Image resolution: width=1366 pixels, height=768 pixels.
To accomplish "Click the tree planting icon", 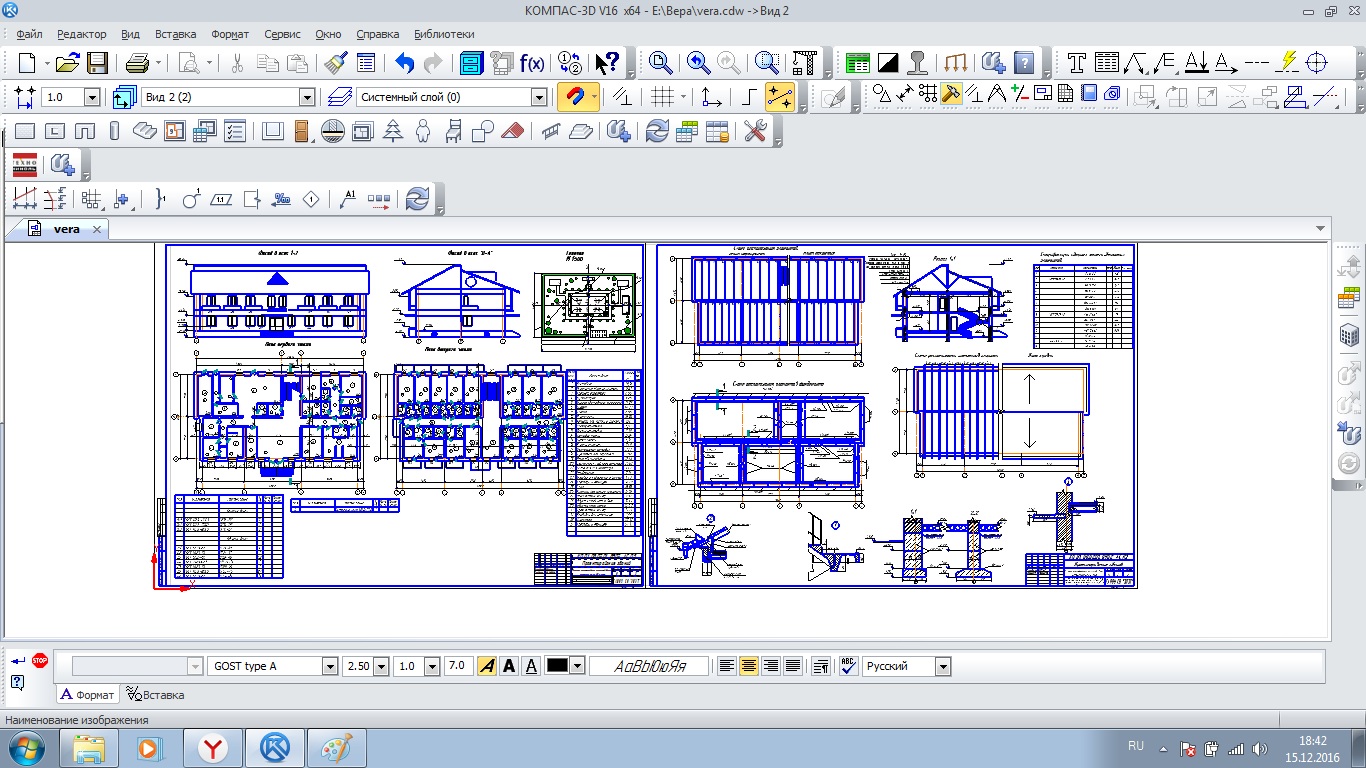I will pos(393,131).
